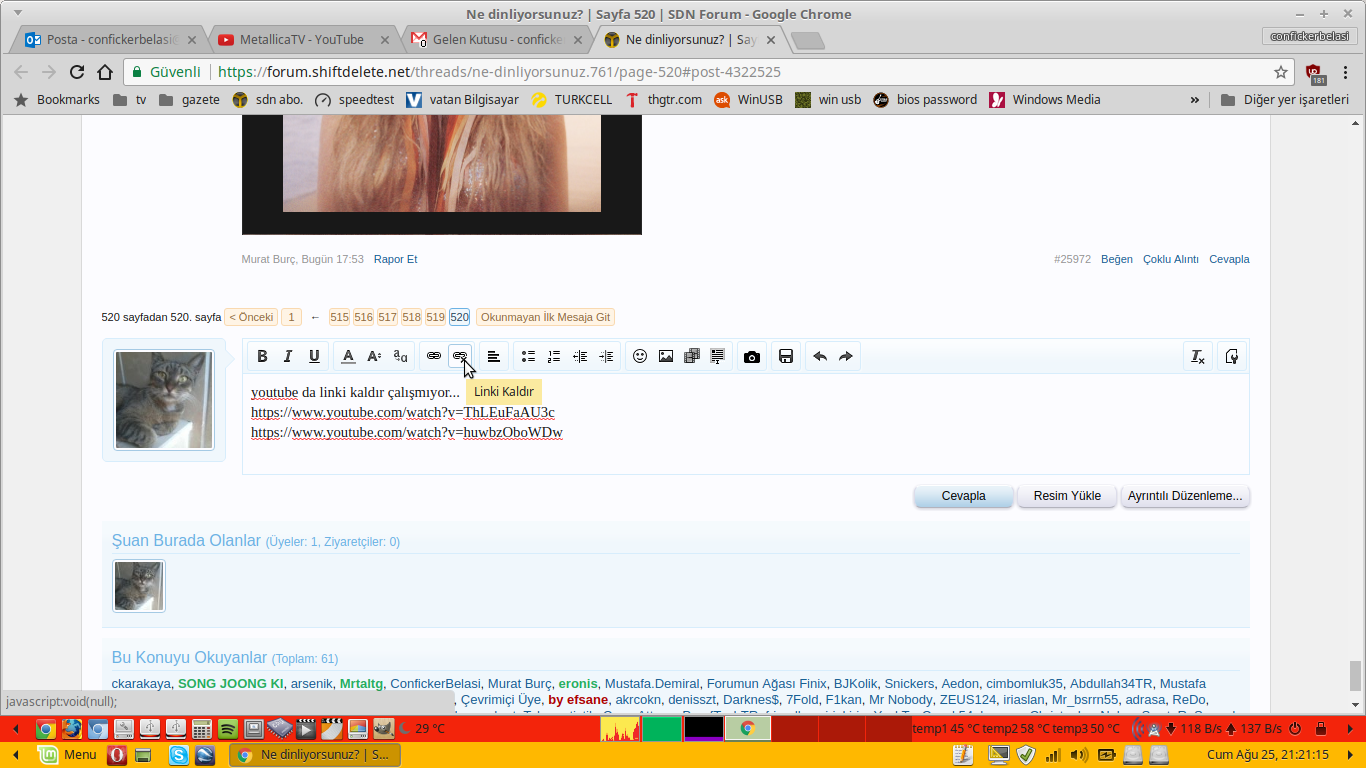
Task: Open the speedtest bookmark
Action: [x=354, y=100]
